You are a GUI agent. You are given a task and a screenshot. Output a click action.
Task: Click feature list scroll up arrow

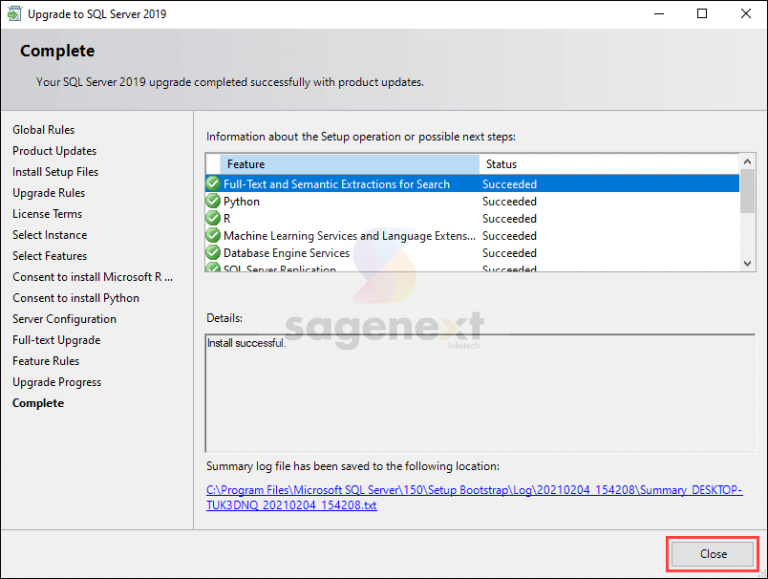[747, 161]
